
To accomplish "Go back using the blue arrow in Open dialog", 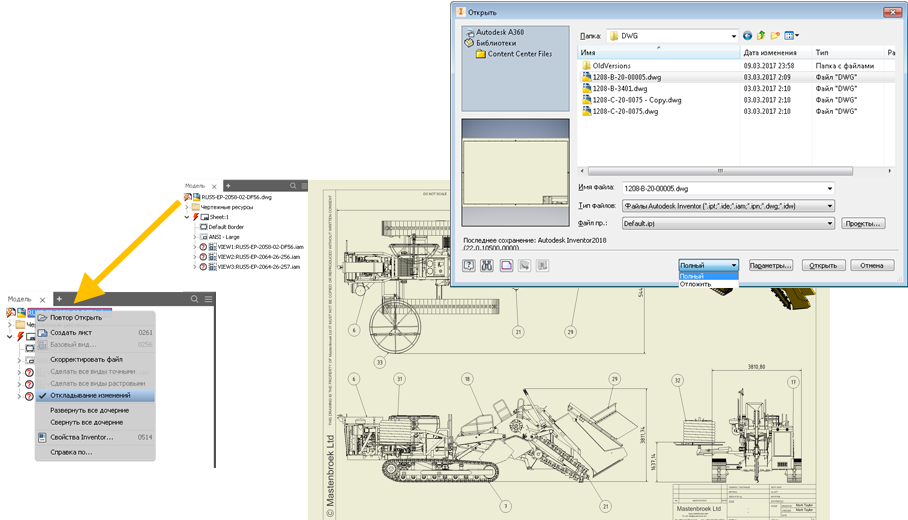I will (748, 36).
